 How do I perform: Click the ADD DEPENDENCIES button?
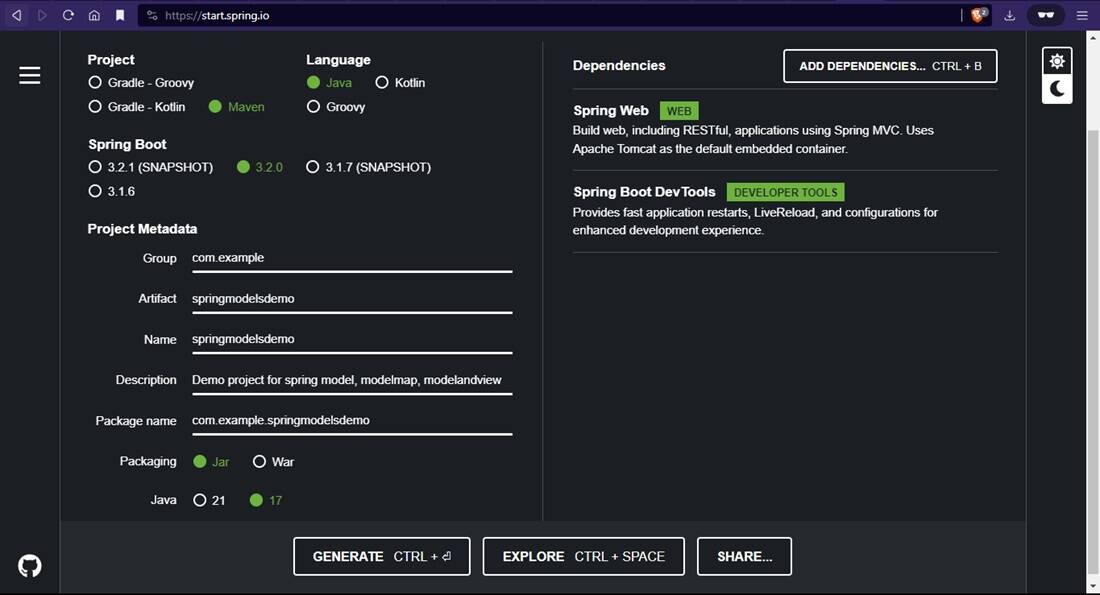890,66
